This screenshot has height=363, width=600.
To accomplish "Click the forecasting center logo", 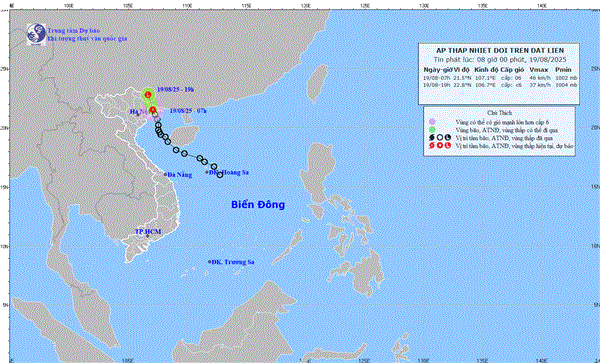I will coord(36,34).
